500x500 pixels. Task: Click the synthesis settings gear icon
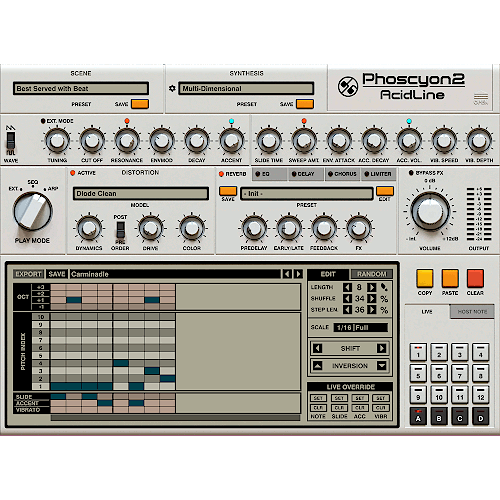click(x=172, y=88)
